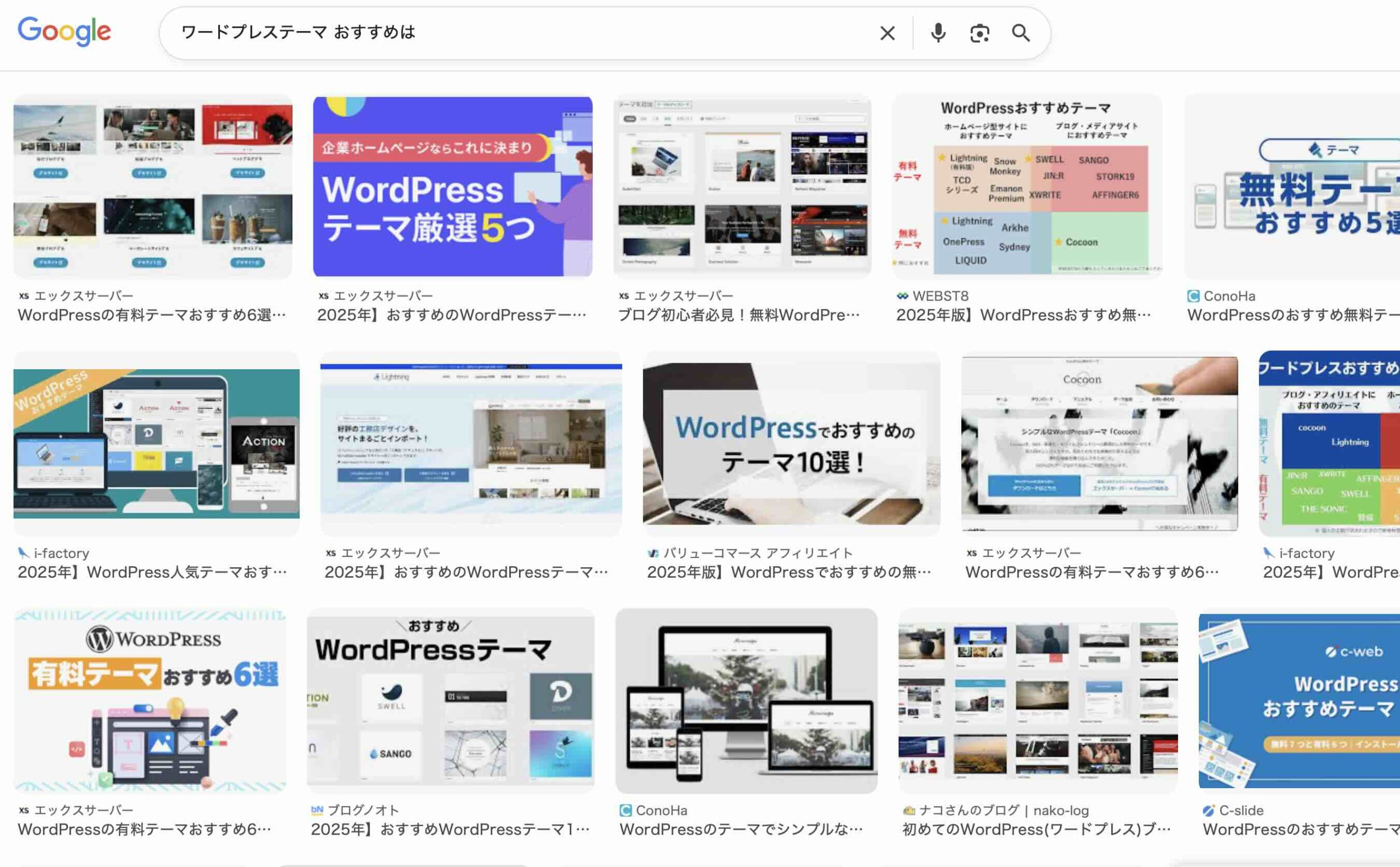Start voice search with microphone icon

click(x=938, y=33)
